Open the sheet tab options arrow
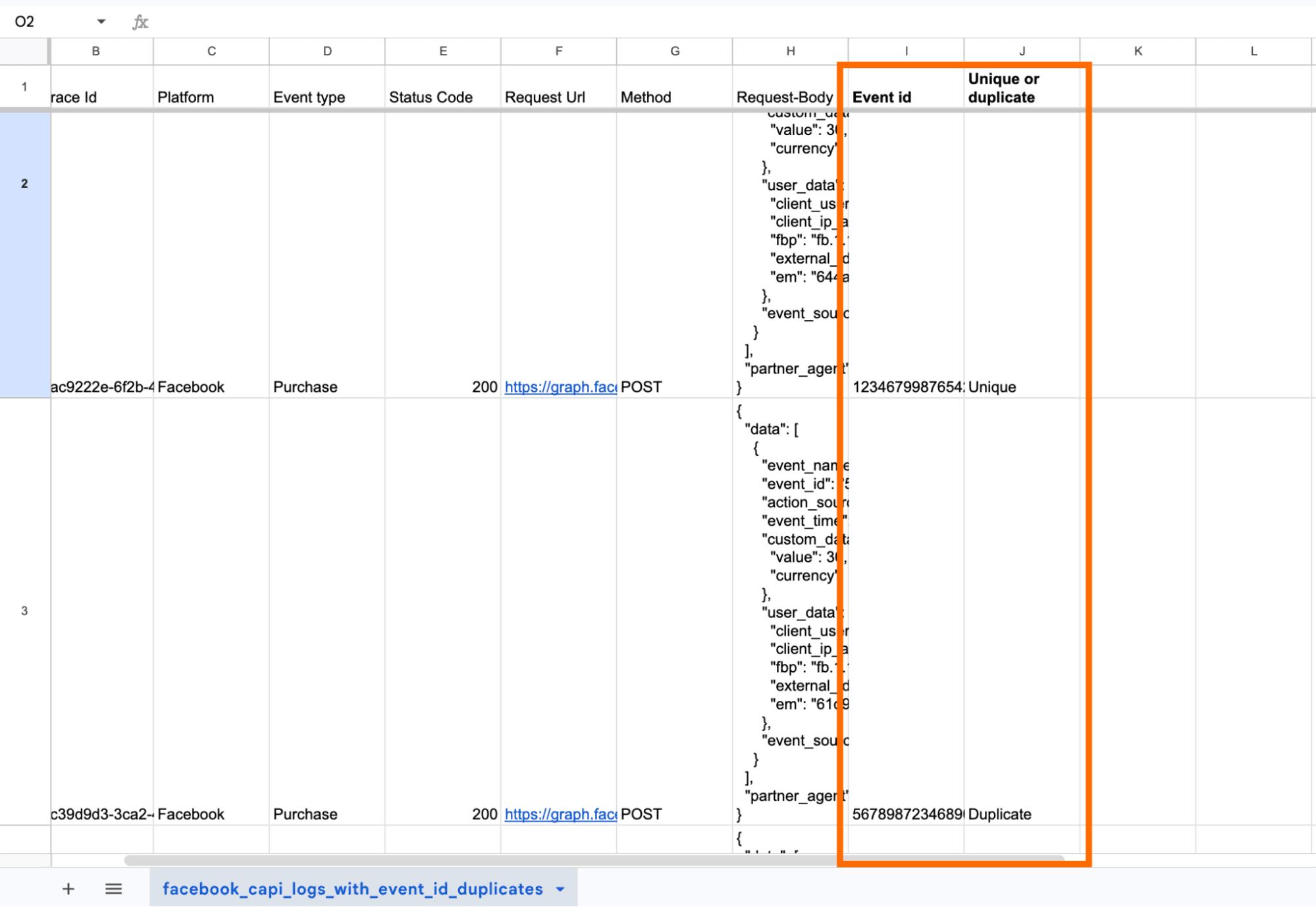The width and height of the screenshot is (1316, 907). click(x=560, y=889)
